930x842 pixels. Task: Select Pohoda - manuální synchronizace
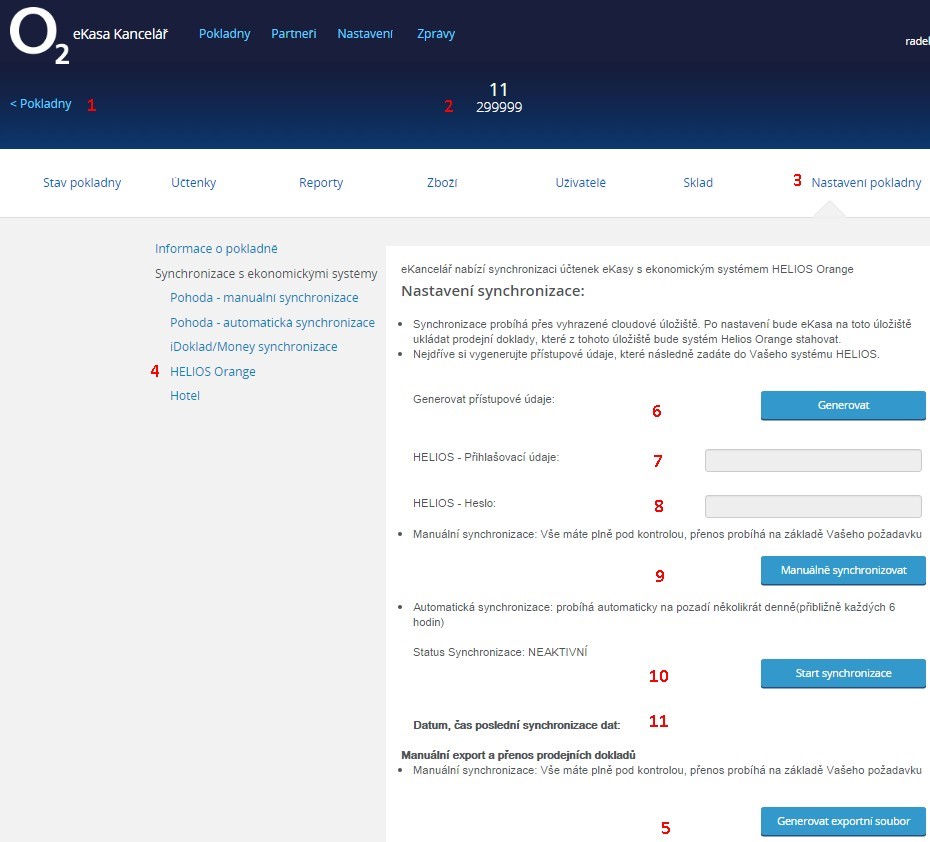pos(264,298)
